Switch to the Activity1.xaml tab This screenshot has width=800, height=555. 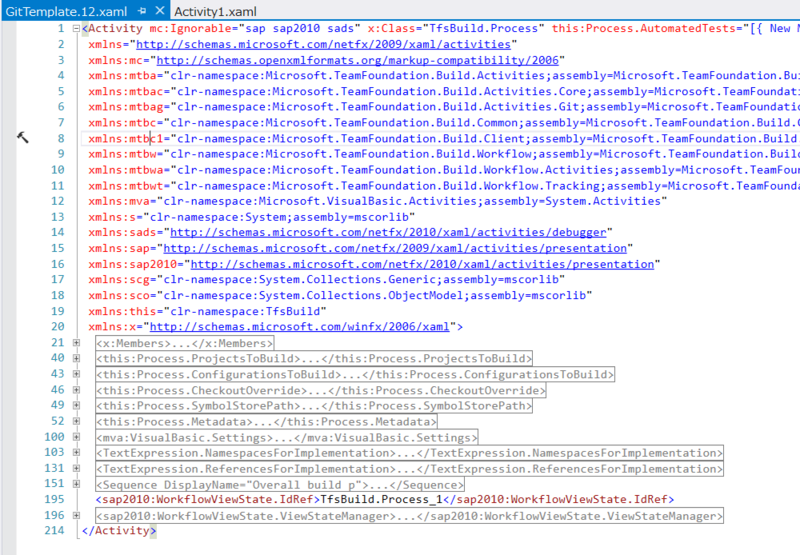point(215,11)
